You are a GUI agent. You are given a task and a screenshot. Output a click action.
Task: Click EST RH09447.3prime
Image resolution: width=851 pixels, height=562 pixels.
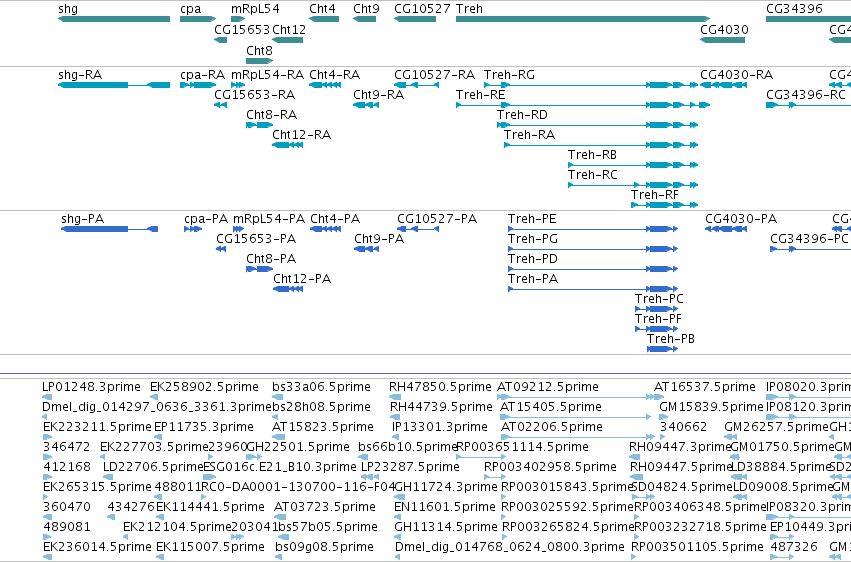[680, 448]
